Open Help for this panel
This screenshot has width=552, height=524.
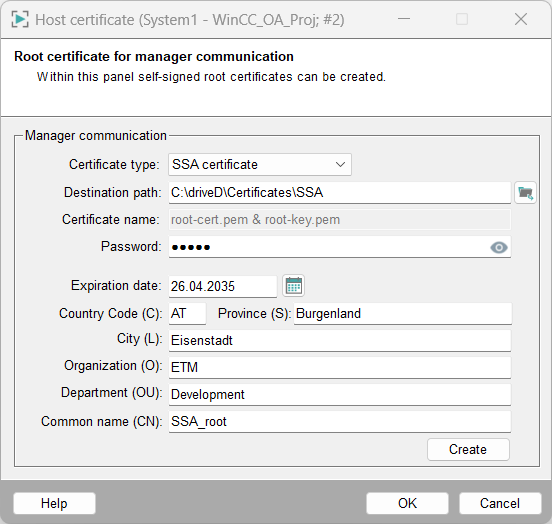(54, 503)
